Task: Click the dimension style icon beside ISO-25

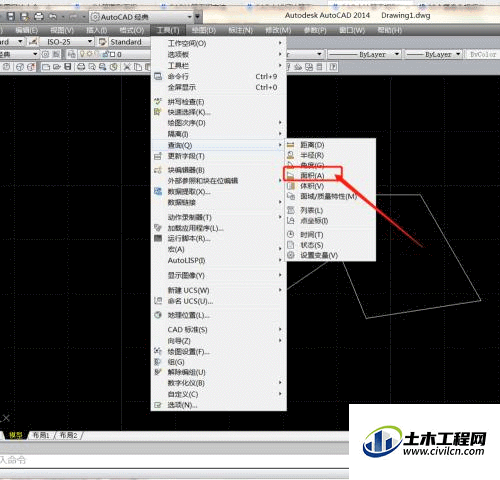Action: tap(33, 42)
